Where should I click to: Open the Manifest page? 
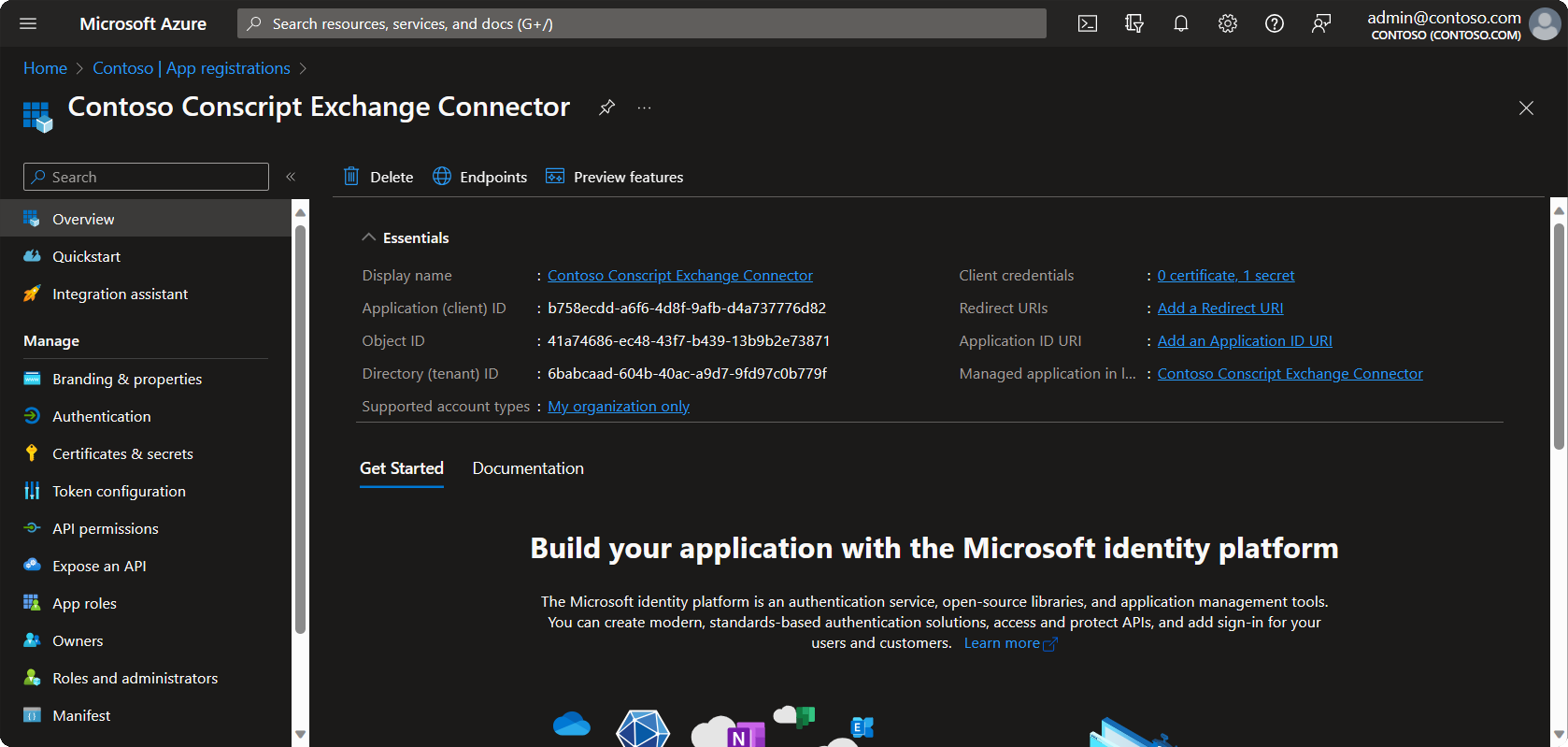(146, 715)
